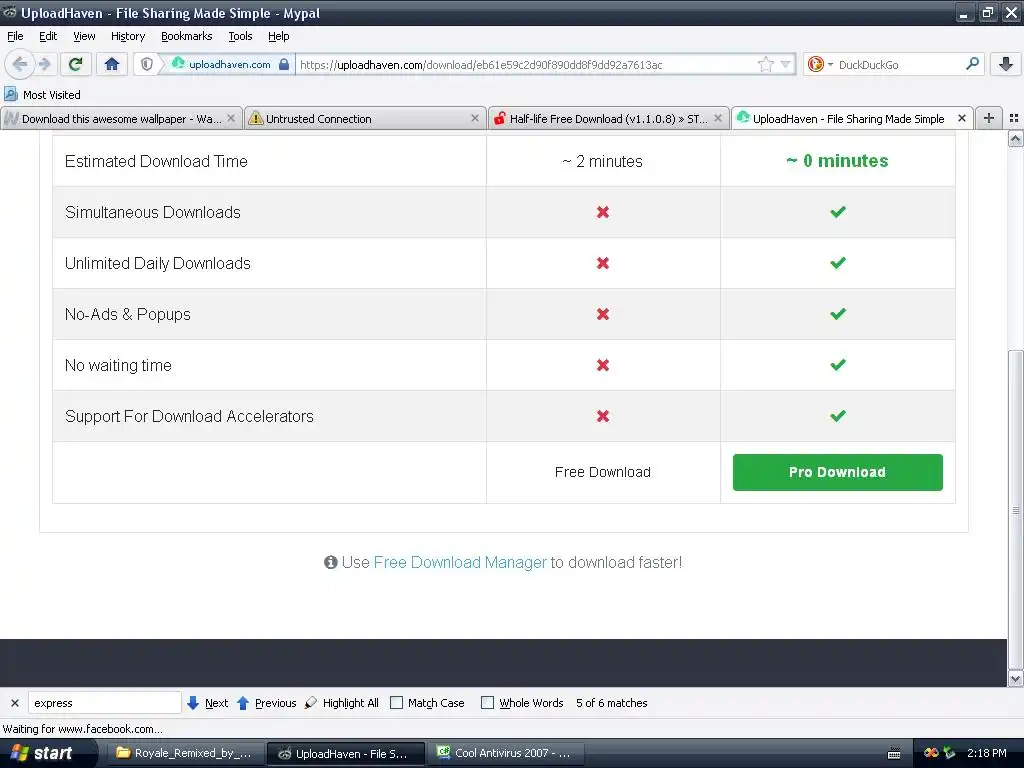Show all tabs list button
Screen dimensions: 1024x768
click(1014, 118)
